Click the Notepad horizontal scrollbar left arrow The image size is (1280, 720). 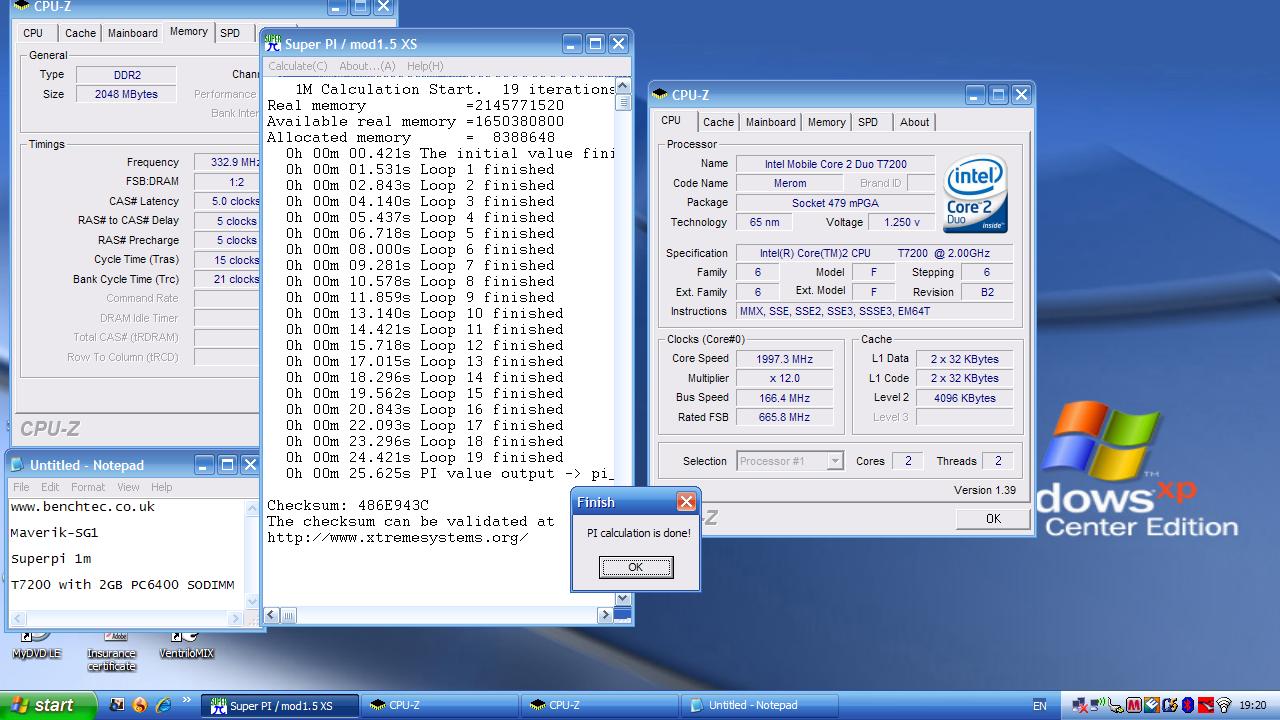[x=15, y=620]
